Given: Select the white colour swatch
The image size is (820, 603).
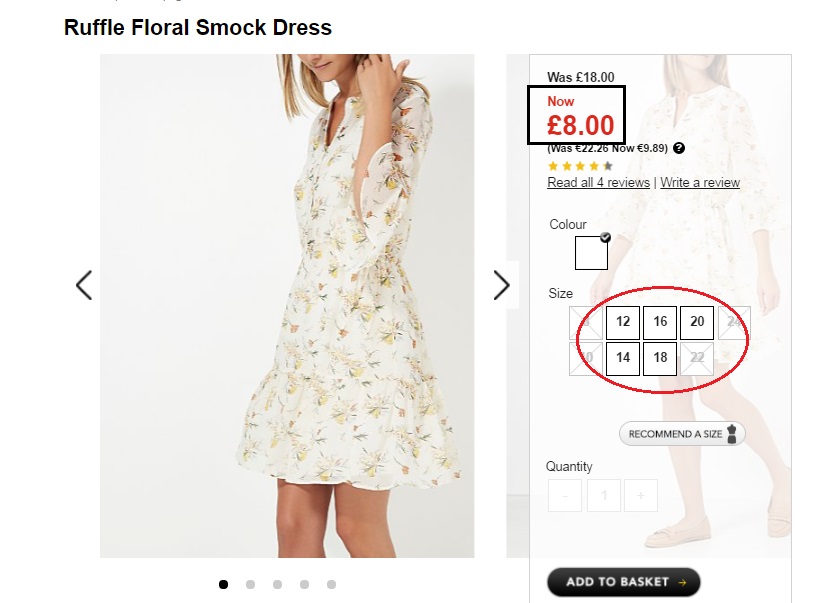Looking at the screenshot, I should (591, 253).
